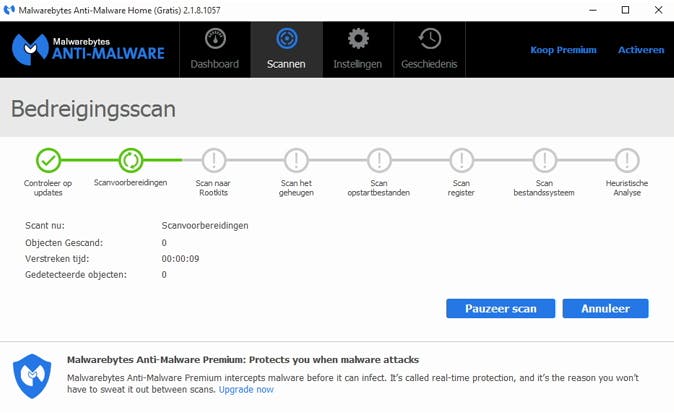674x414 pixels.
Task: Click the Malwarebytes Anti-Malware header logo
Action: pyautogui.click(x=88, y=49)
